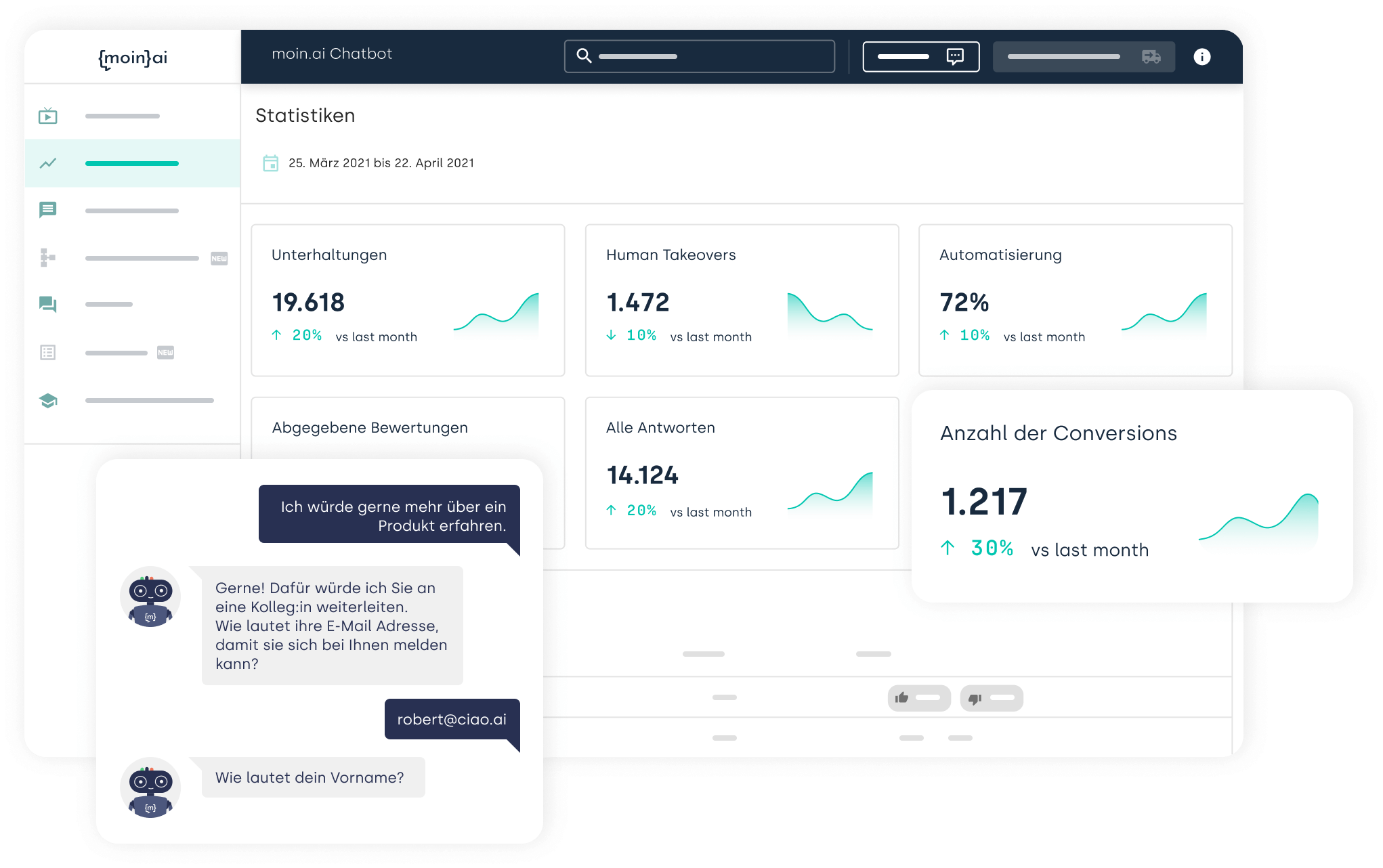
Task: Click the chat message sidebar icon
Action: tap(47, 210)
